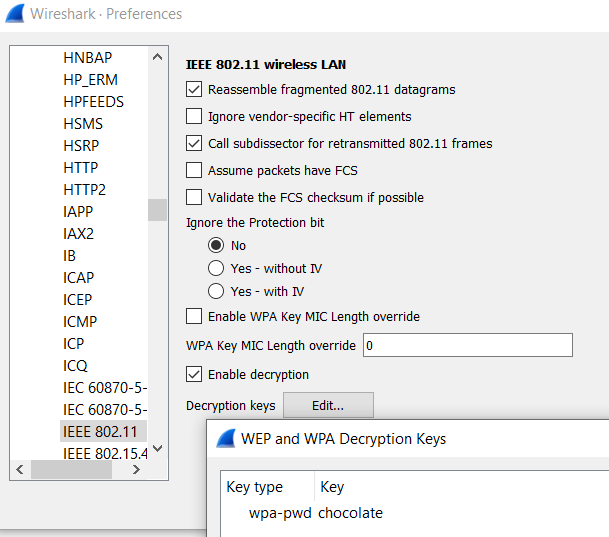Select the wpa-pwd key type cell
Screen dimensions: 609x537
point(280,513)
